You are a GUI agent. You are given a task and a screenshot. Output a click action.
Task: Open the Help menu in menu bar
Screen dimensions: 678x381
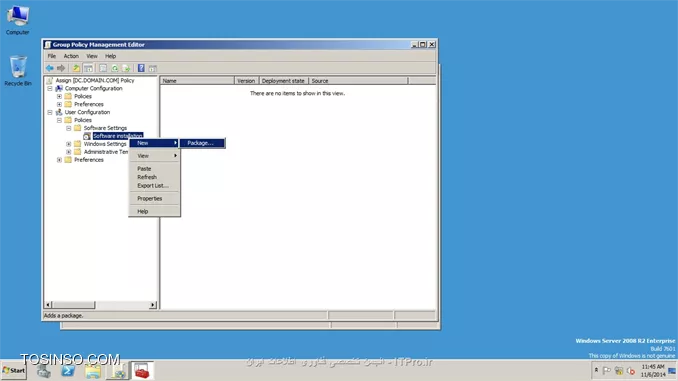point(110,56)
